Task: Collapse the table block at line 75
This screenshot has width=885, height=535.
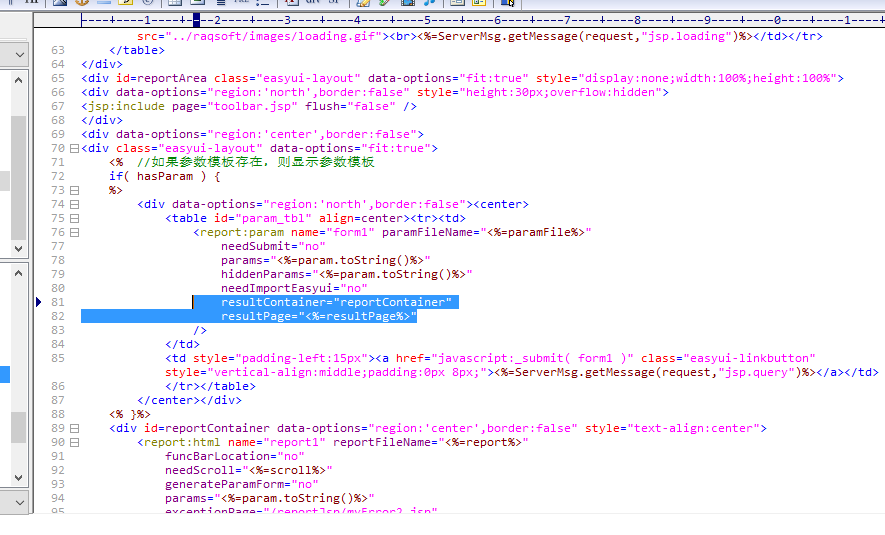Action: 74,218
